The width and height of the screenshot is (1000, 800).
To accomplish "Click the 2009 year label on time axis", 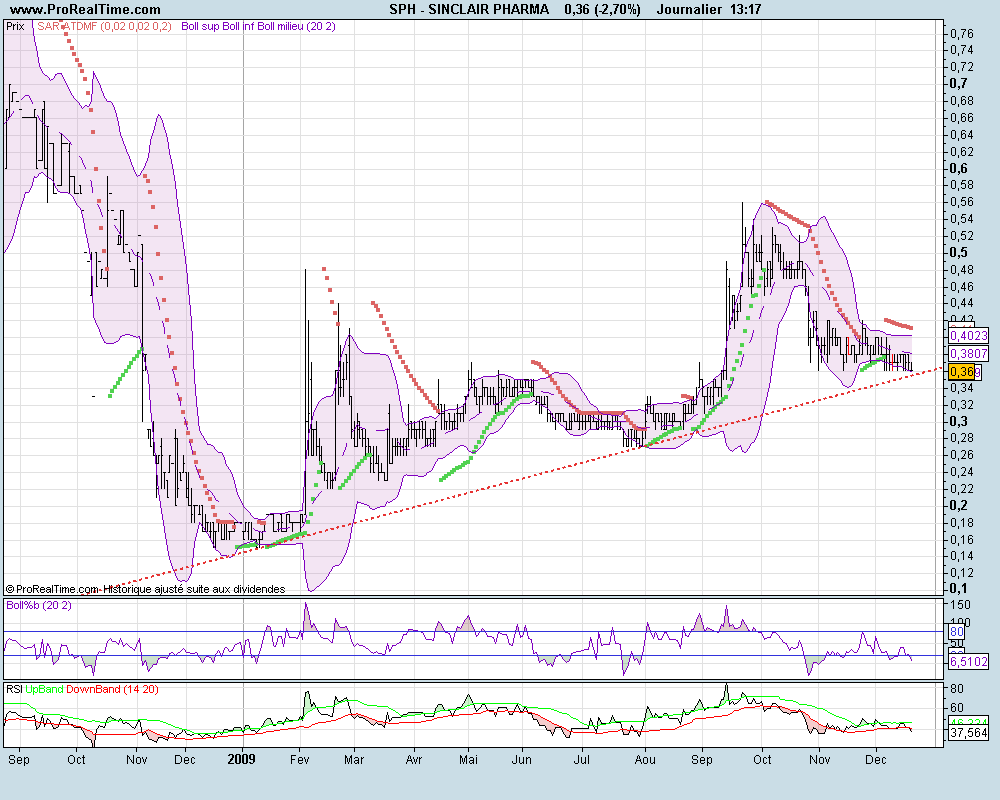I will [x=242, y=759].
